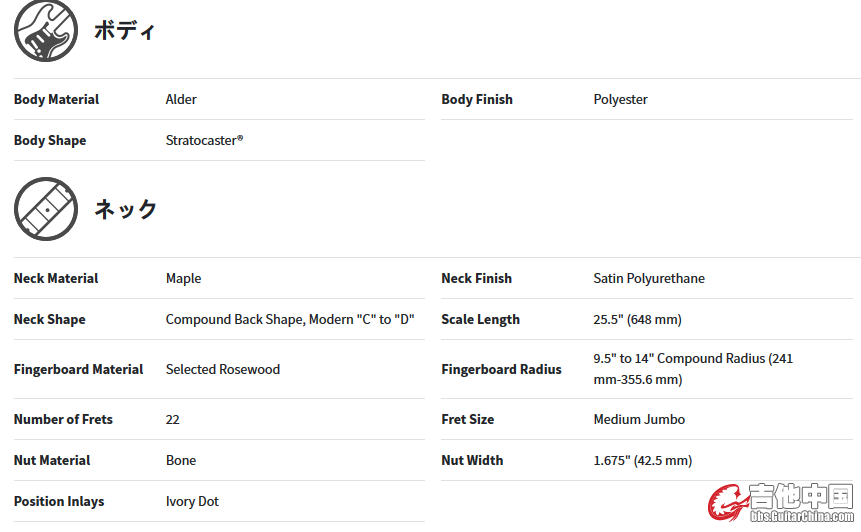Click the Fingerboard Radius label
Image resolution: width=861 pixels, height=532 pixels.
click(x=501, y=369)
